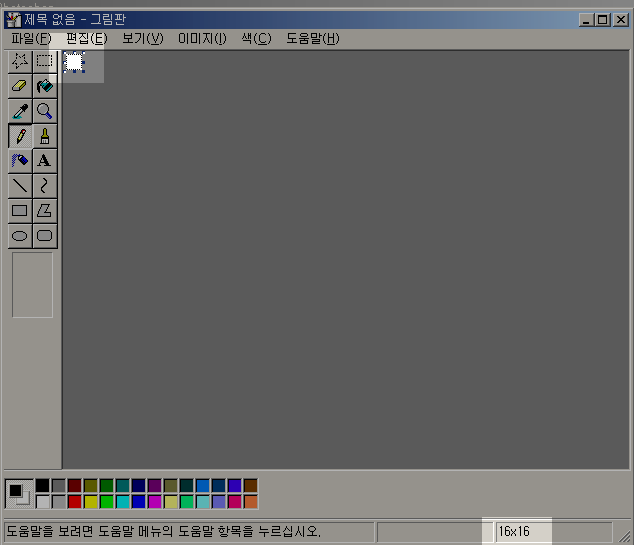Choose the Eraser tool
The width and height of the screenshot is (634, 545).
20,86
